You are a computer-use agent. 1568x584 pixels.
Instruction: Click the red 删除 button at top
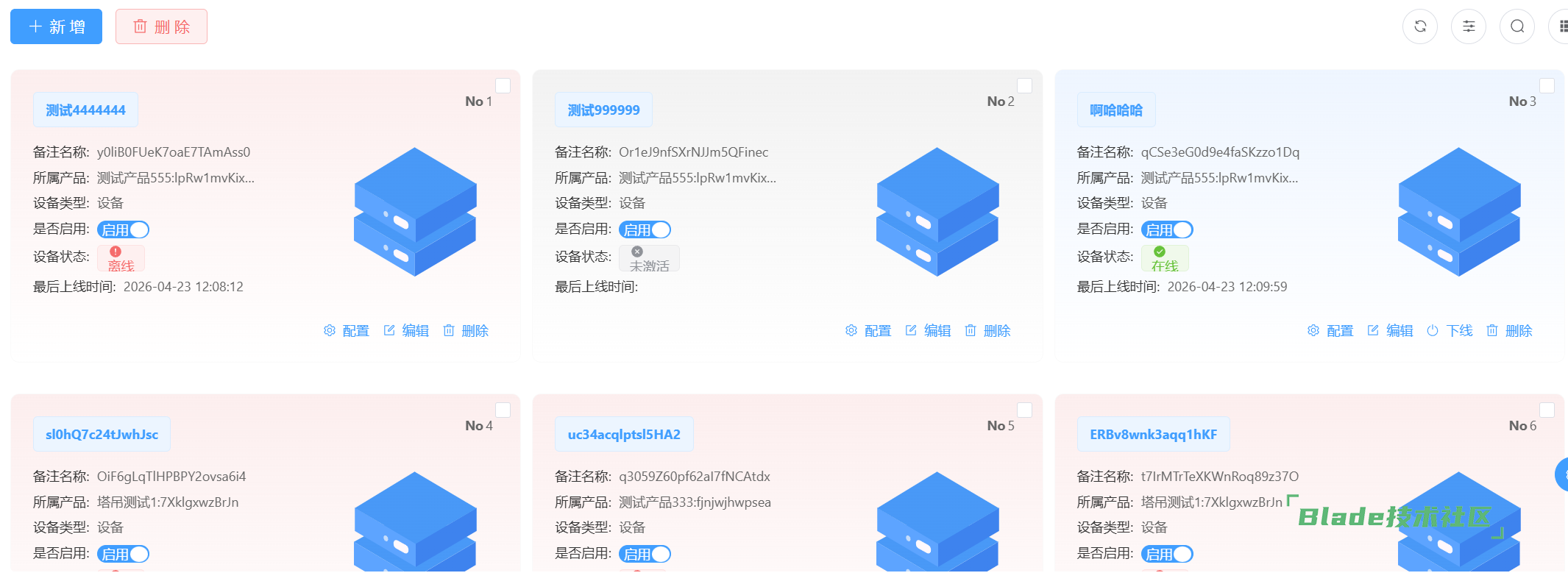click(x=161, y=27)
